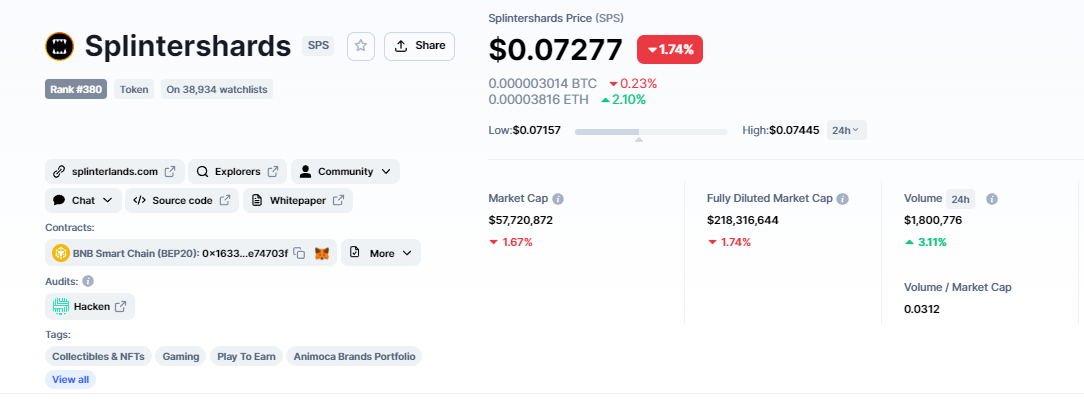Click the Volume info icon
This screenshot has width=1084, height=402.
point(992,199)
